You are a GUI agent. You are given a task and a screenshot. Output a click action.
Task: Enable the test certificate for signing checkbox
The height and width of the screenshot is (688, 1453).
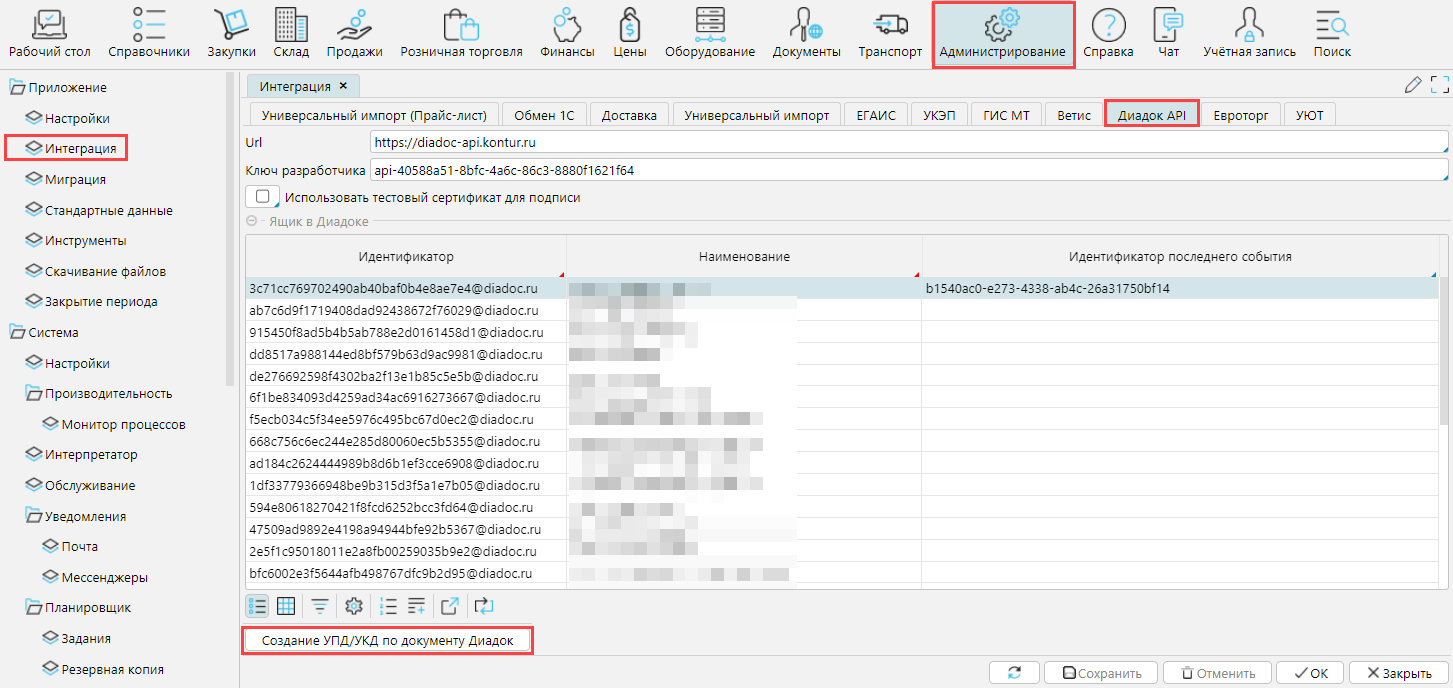262,197
